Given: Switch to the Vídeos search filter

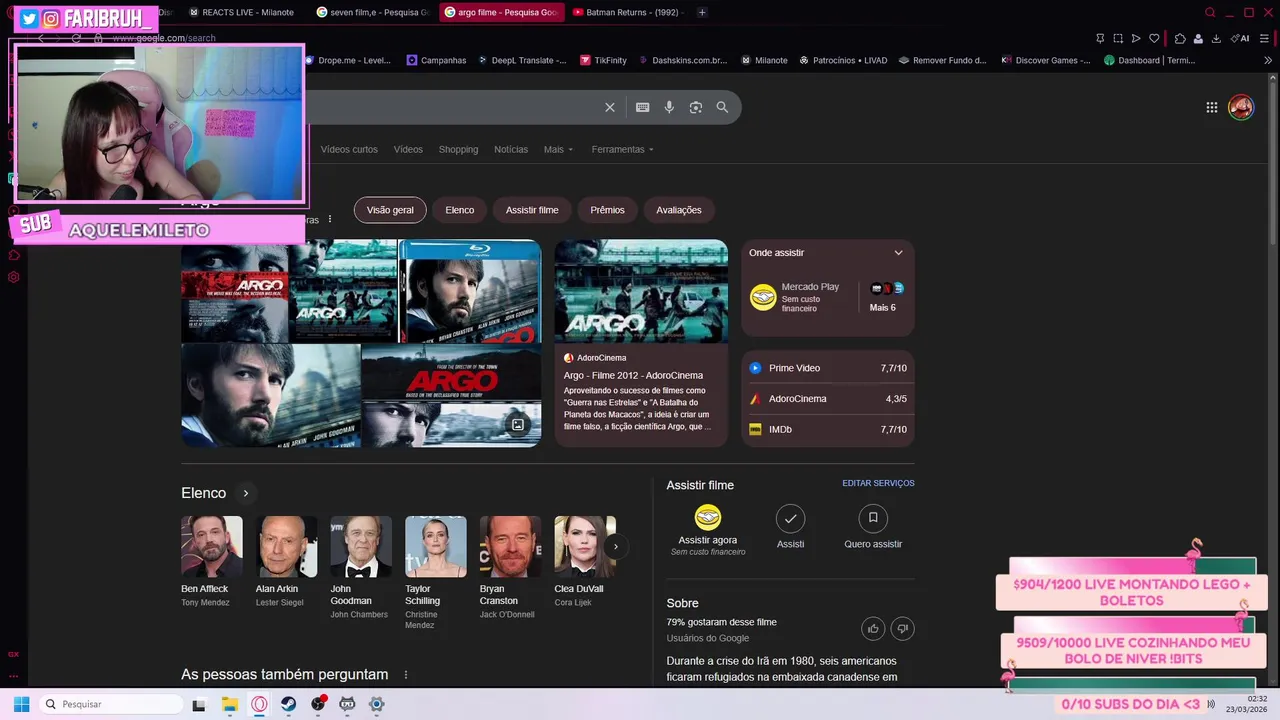Looking at the screenshot, I should click(x=408, y=149).
